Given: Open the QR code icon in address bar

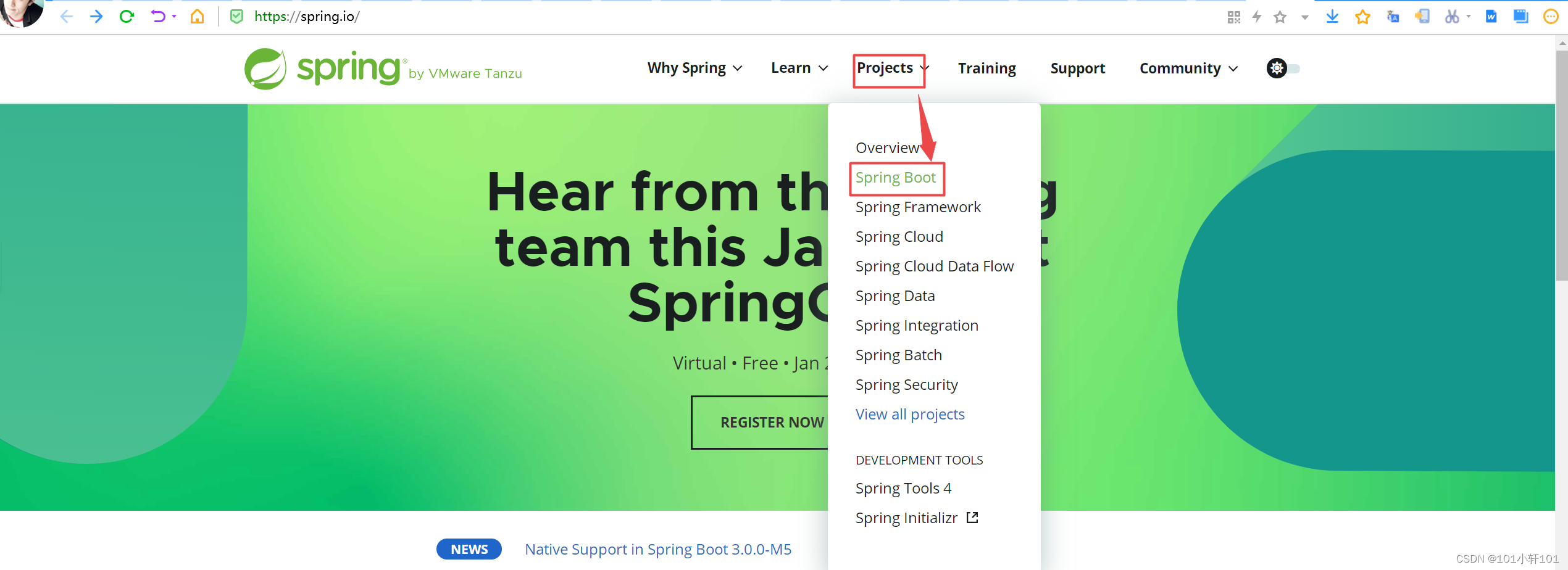Looking at the screenshot, I should (x=1233, y=17).
